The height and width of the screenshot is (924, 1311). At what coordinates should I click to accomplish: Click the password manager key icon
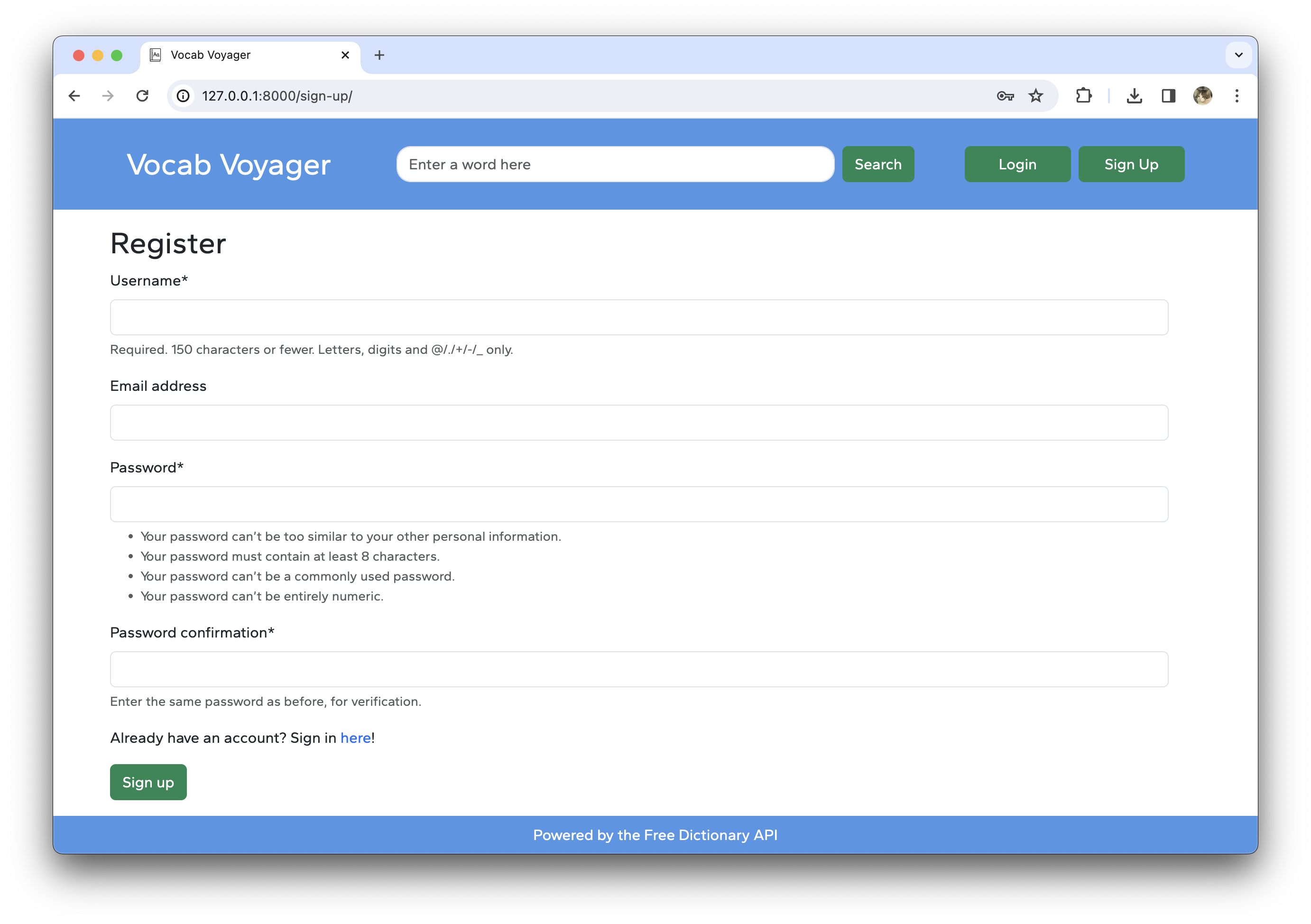point(1005,96)
